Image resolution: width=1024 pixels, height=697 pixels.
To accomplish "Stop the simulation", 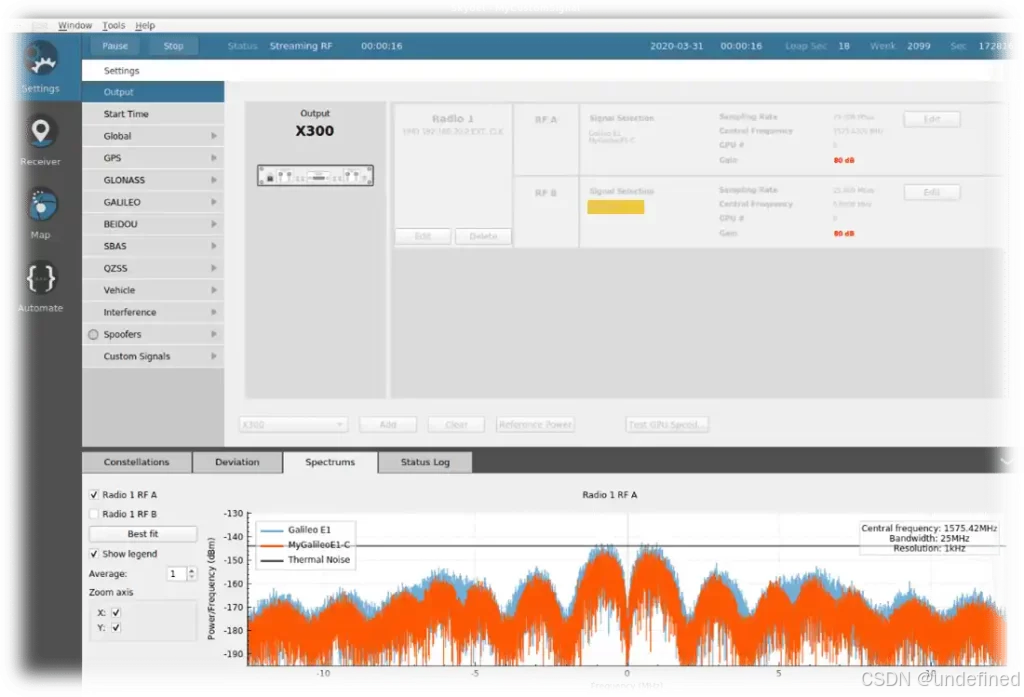I will click(173, 46).
